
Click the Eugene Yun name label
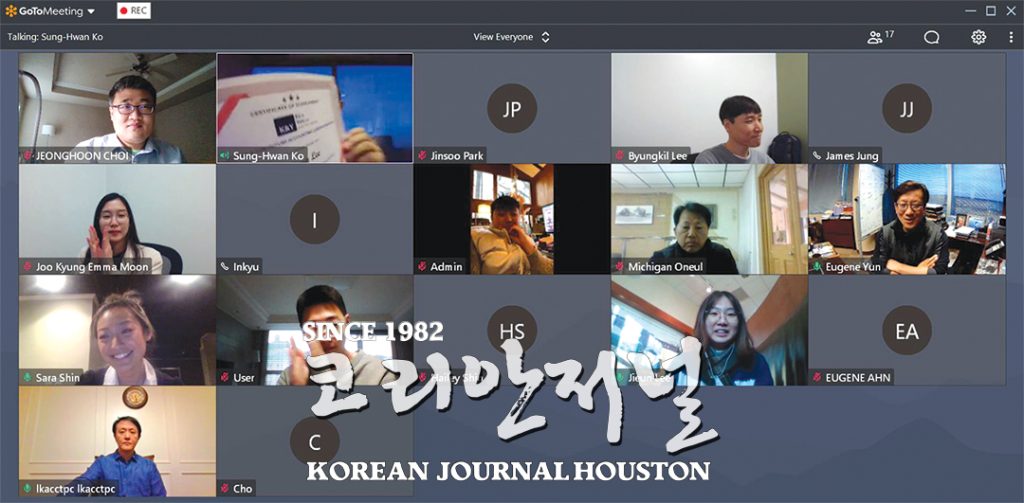tap(852, 267)
